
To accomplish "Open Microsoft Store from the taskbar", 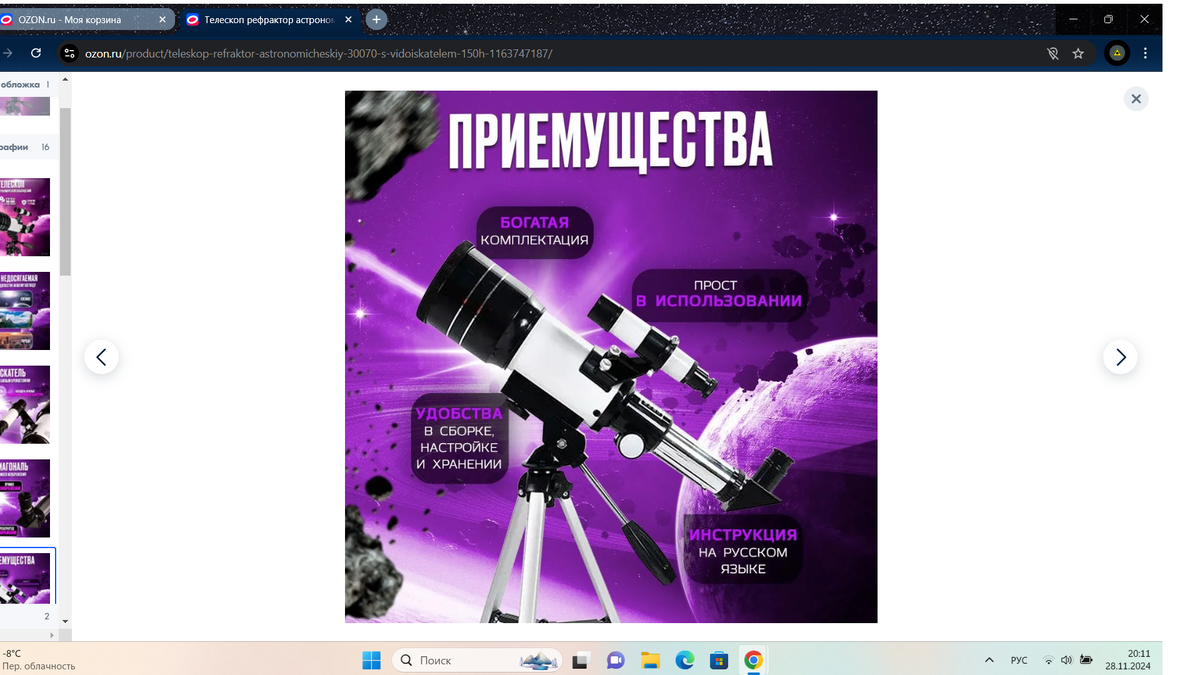I will [718, 660].
